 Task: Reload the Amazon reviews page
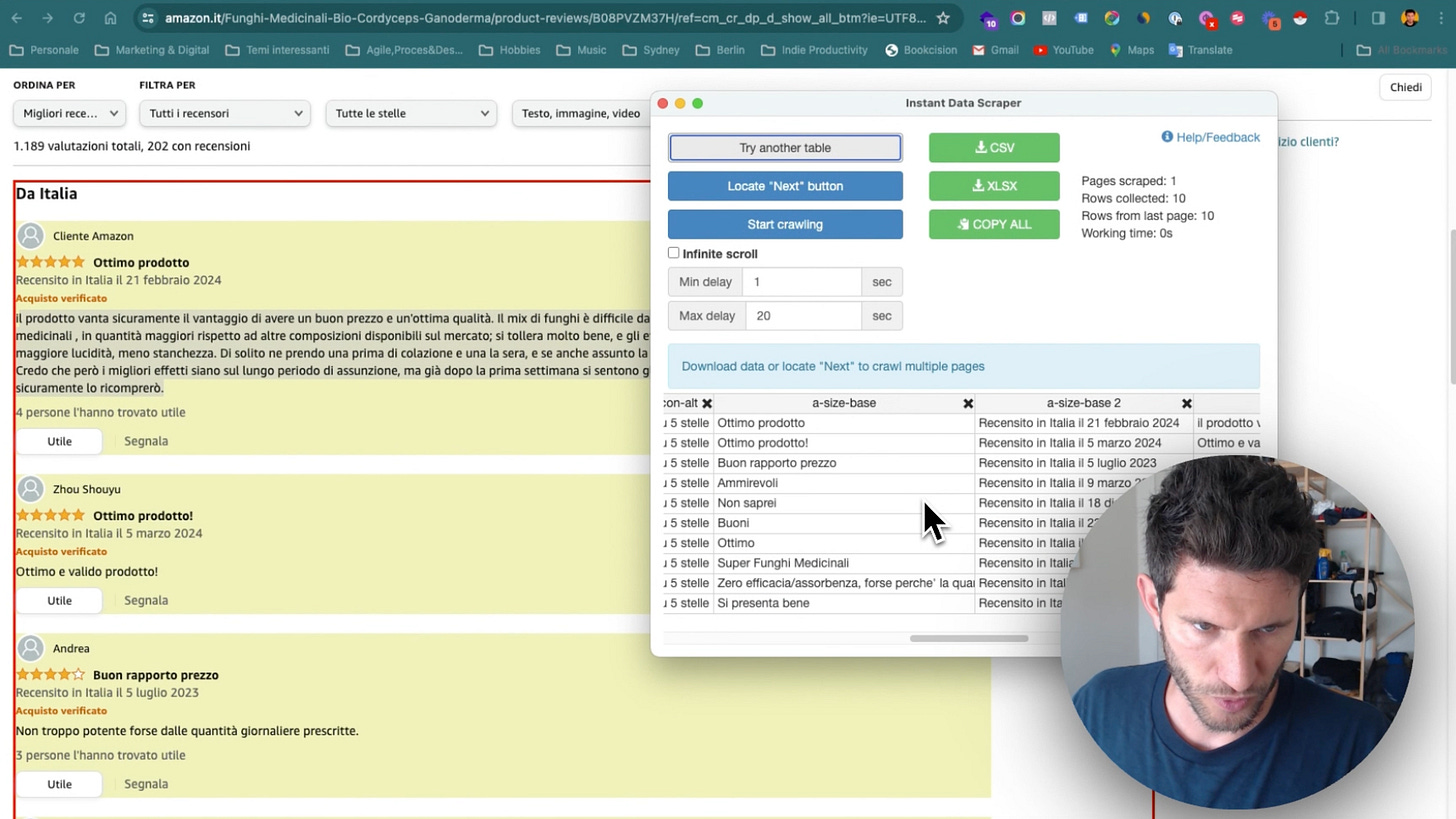[x=79, y=18]
